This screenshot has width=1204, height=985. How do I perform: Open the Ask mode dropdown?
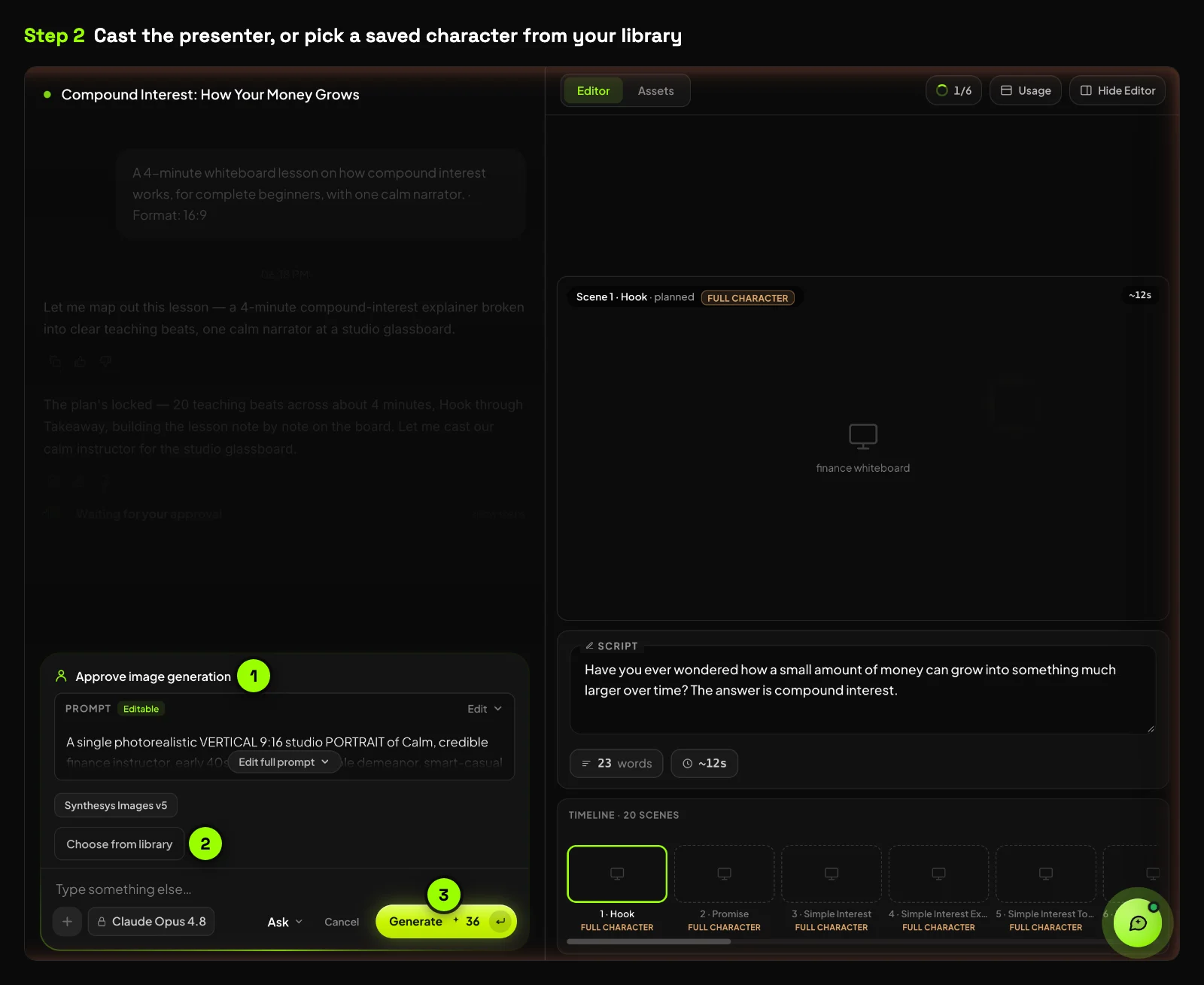[x=285, y=922]
